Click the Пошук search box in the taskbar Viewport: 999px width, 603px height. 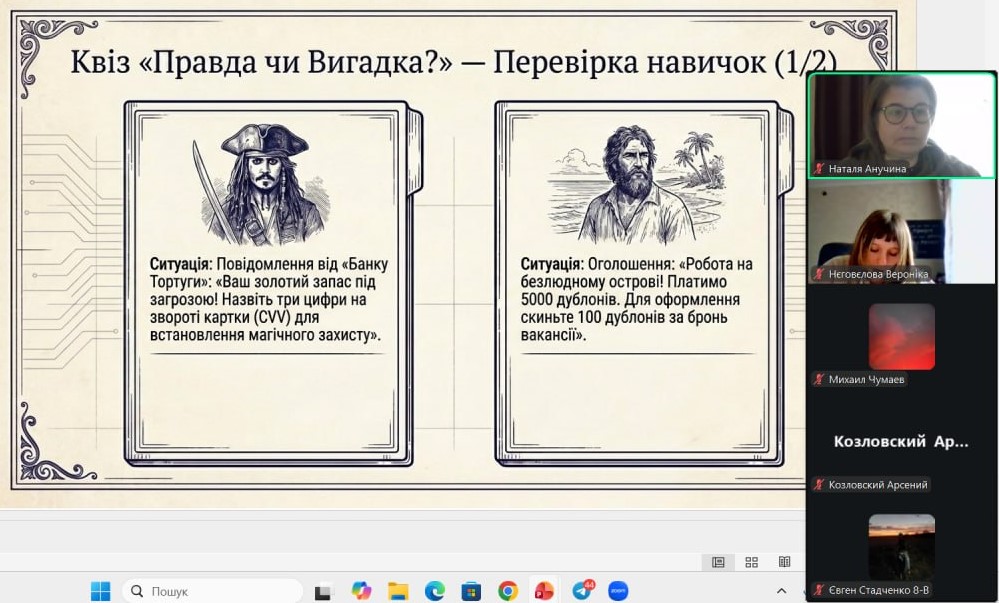(212, 591)
